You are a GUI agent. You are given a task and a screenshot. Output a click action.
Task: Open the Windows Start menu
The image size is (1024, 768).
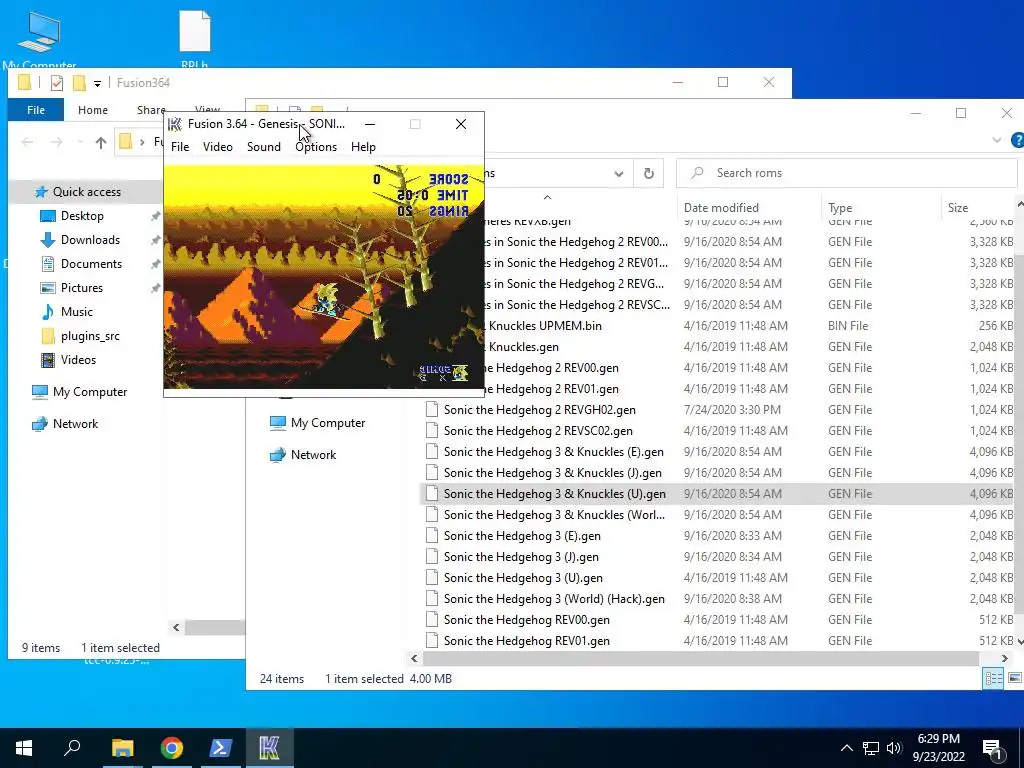pyautogui.click(x=24, y=748)
